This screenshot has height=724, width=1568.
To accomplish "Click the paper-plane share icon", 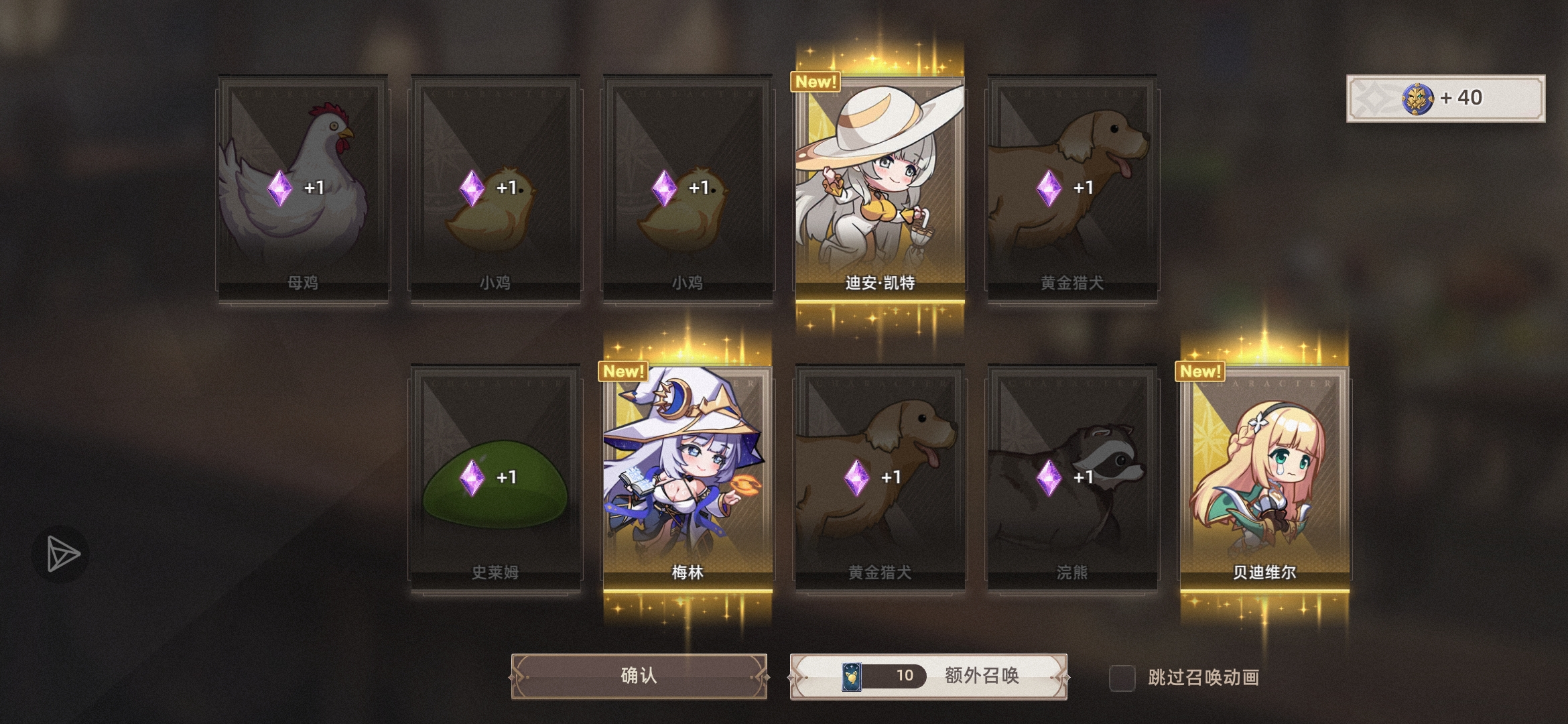I will [x=62, y=554].
